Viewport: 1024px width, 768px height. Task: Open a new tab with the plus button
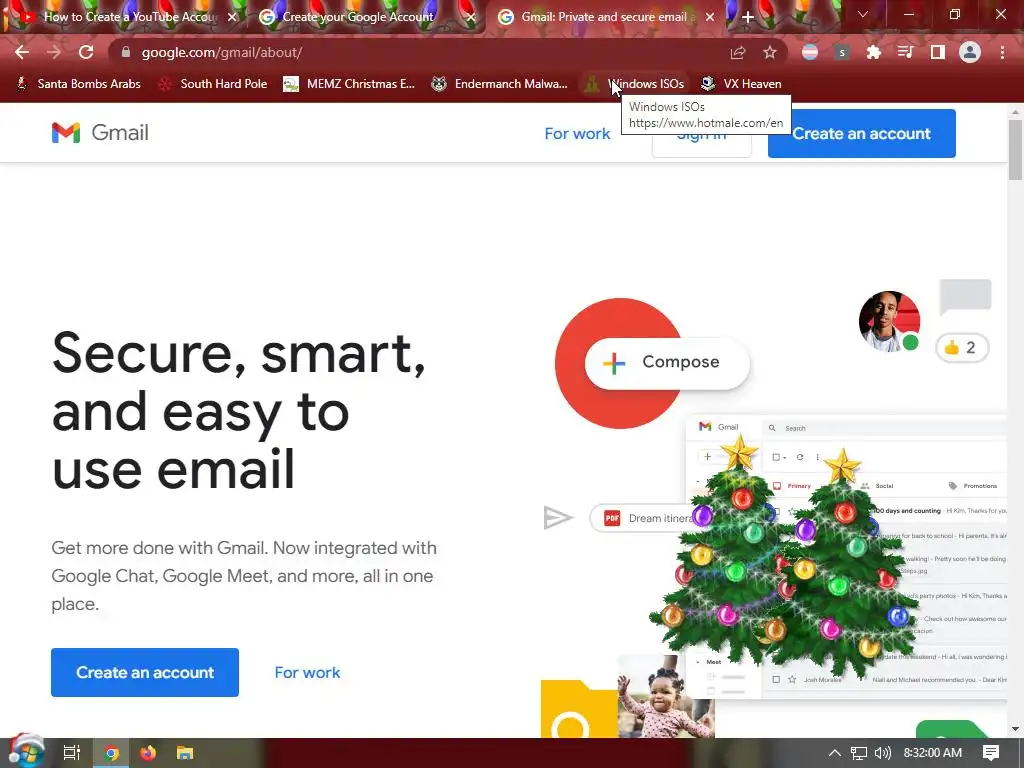(x=748, y=17)
